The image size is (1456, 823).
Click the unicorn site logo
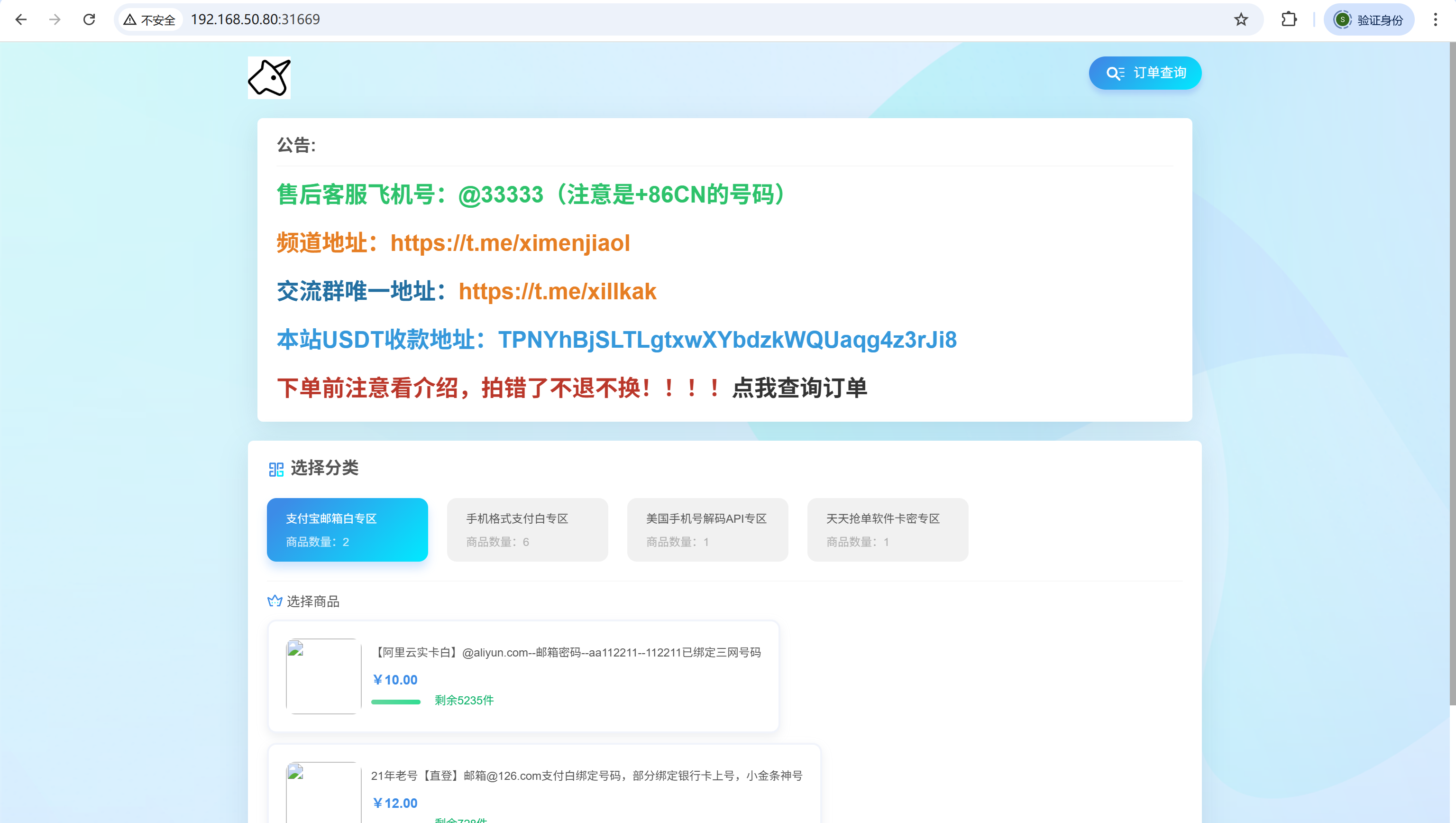coord(269,78)
